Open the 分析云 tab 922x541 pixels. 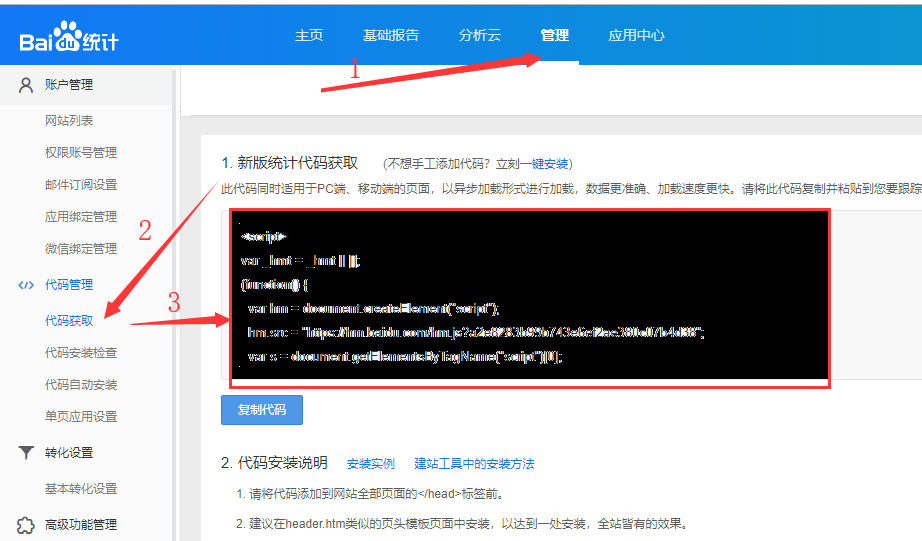pyautogui.click(x=480, y=35)
